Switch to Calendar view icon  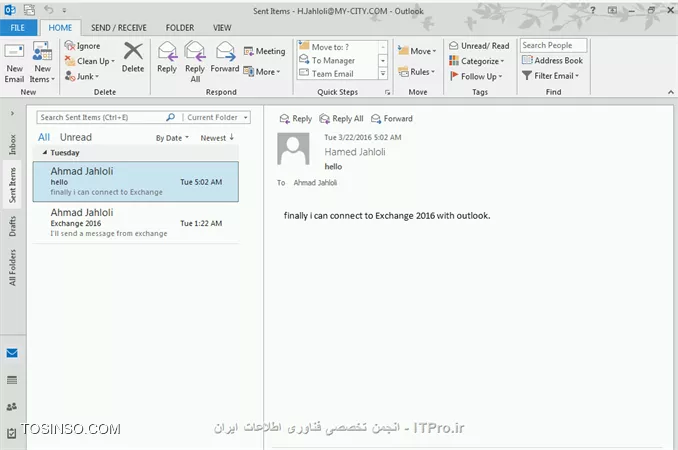tap(12, 380)
